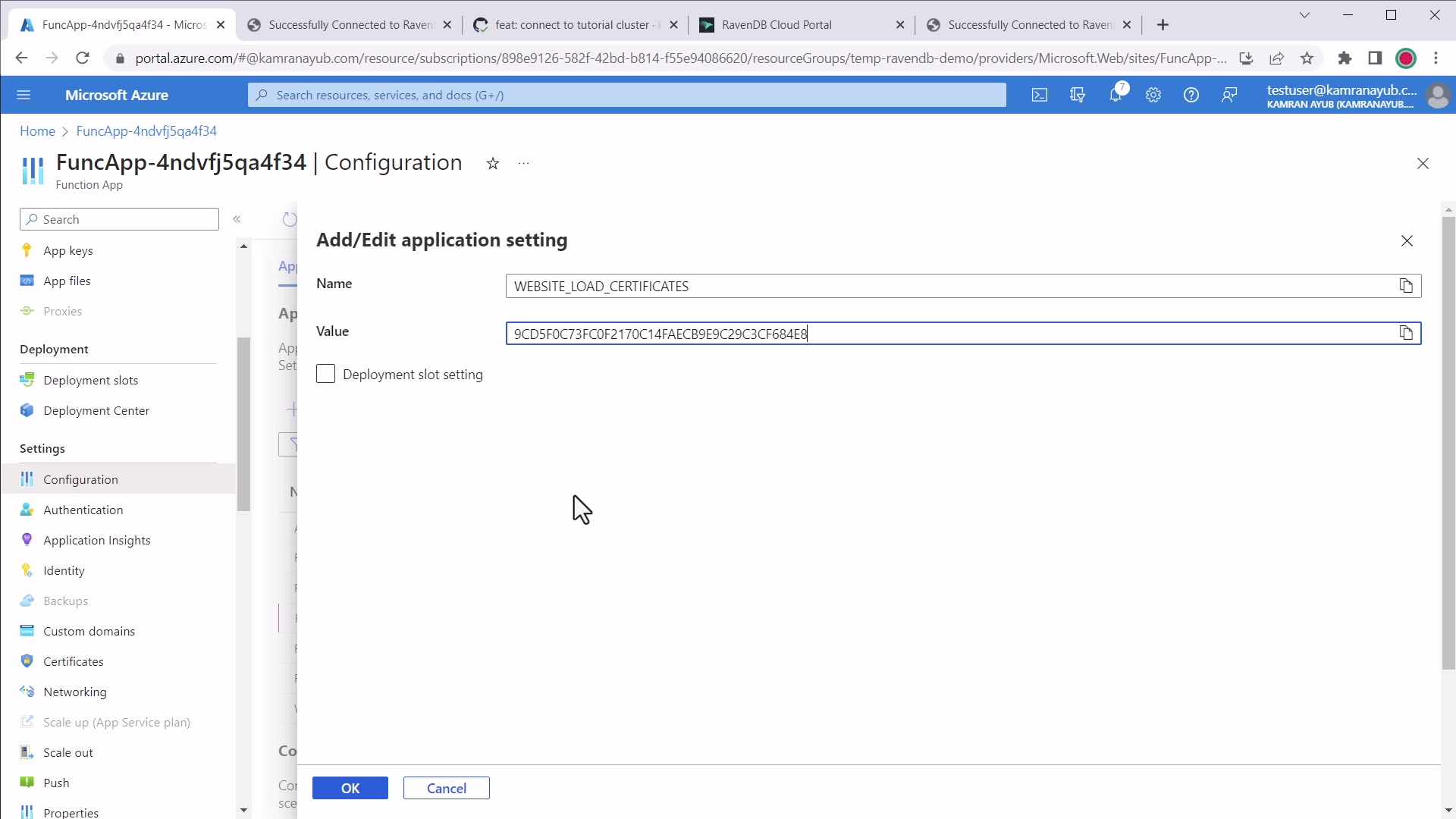Open Custom domains
Image resolution: width=1456 pixels, height=819 pixels.
89,631
